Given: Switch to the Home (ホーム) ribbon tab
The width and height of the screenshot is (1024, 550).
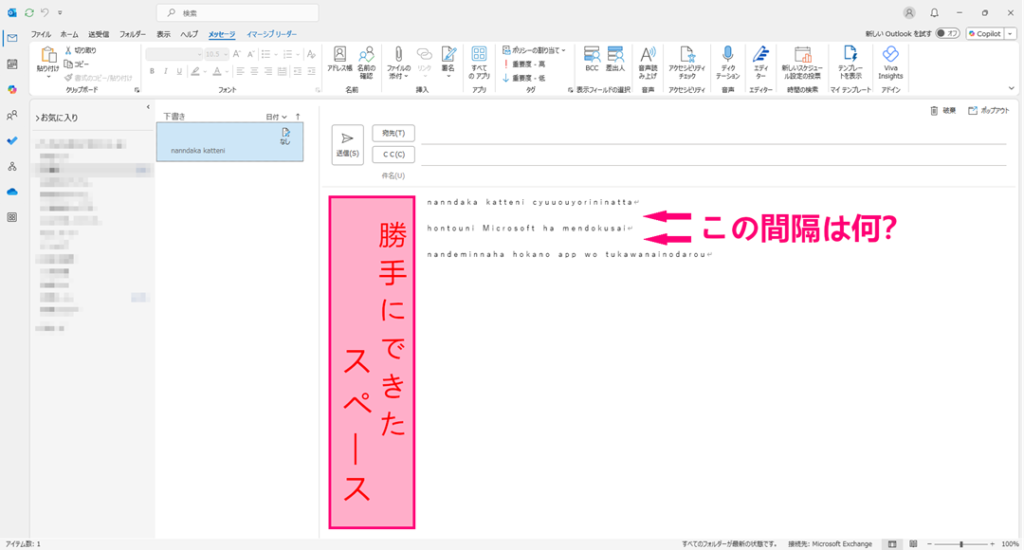Looking at the screenshot, I should [69, 34].
